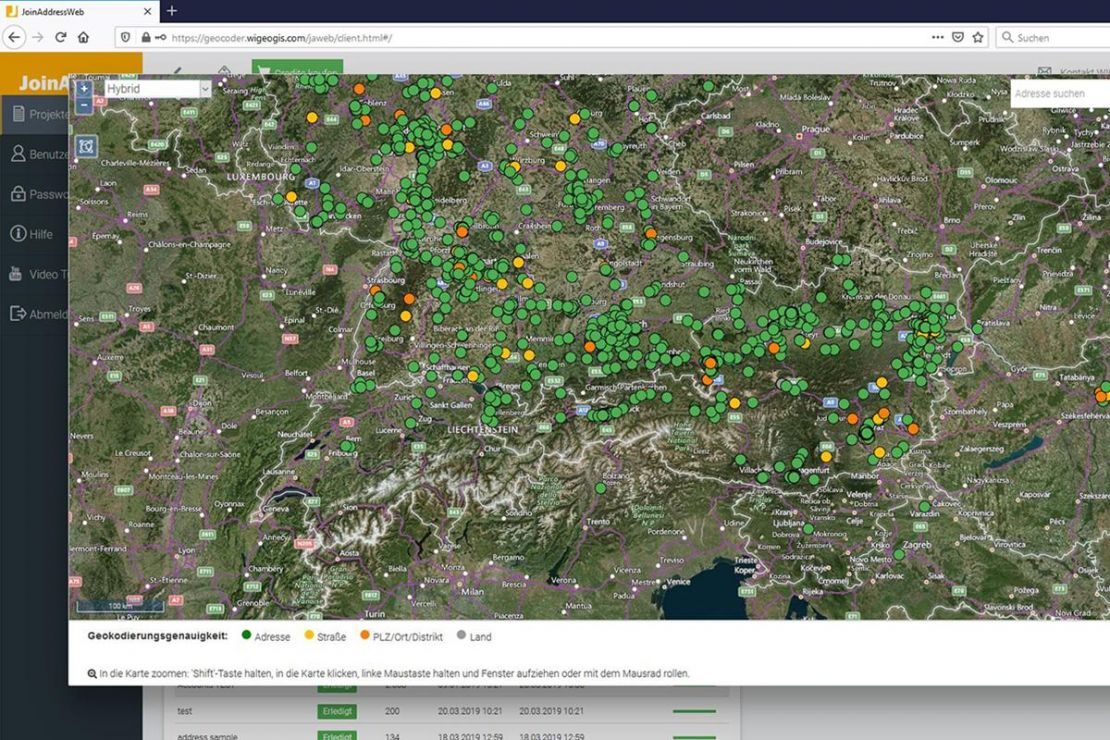
Task: Open Projekte in the sidebar
Action: (x=35, y=114)
